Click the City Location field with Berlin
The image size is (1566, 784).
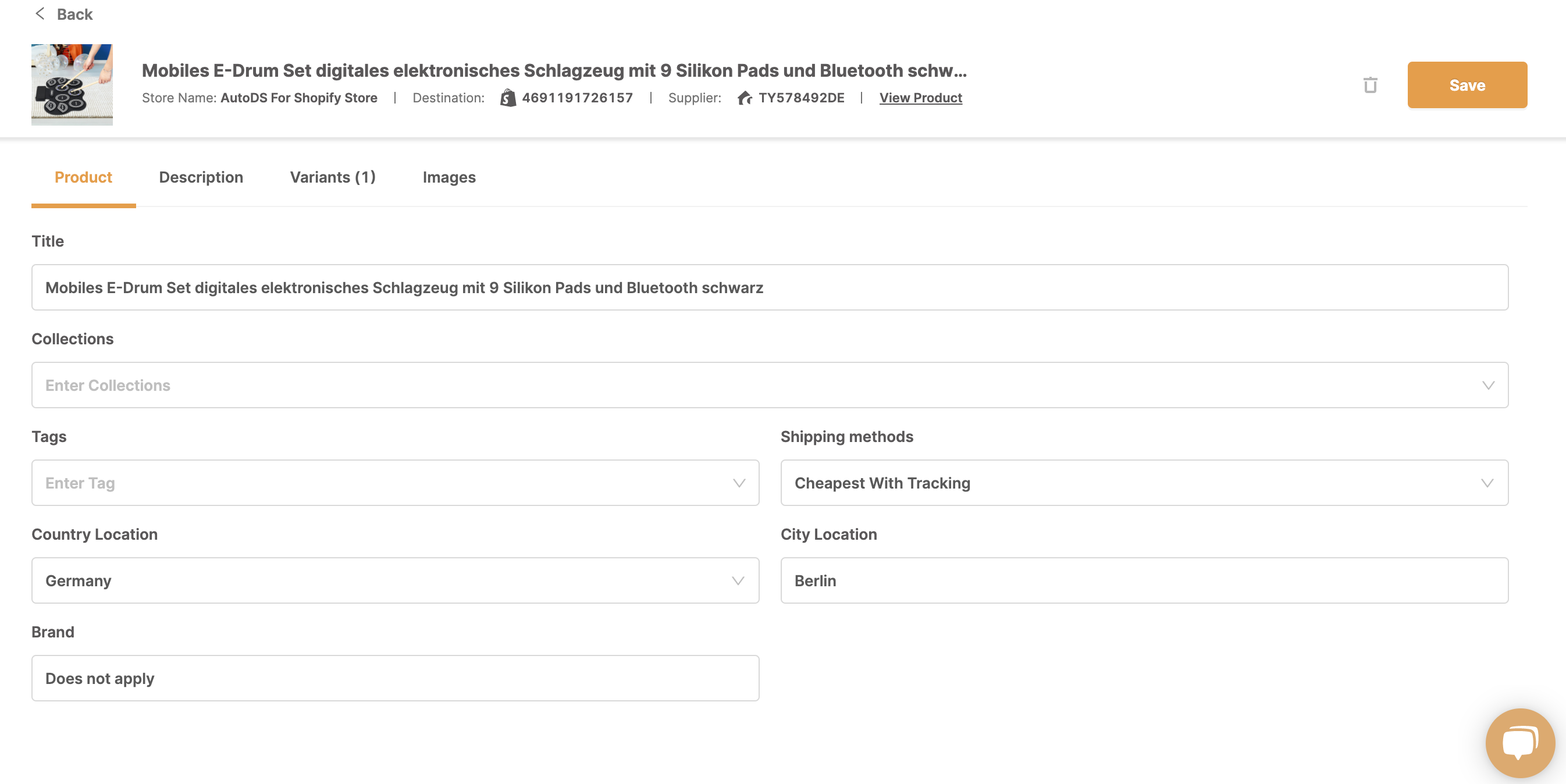point(1144,580)
